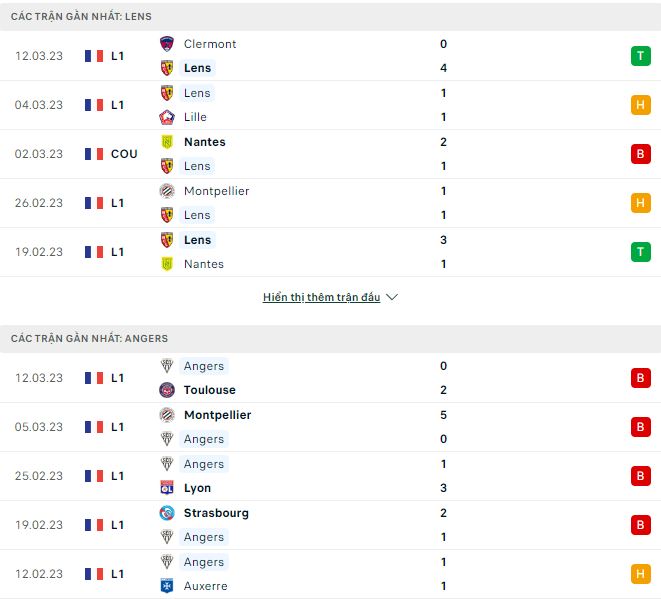Click the Auxerre club crest icon
661x599 pixels.
coord(167,586)
